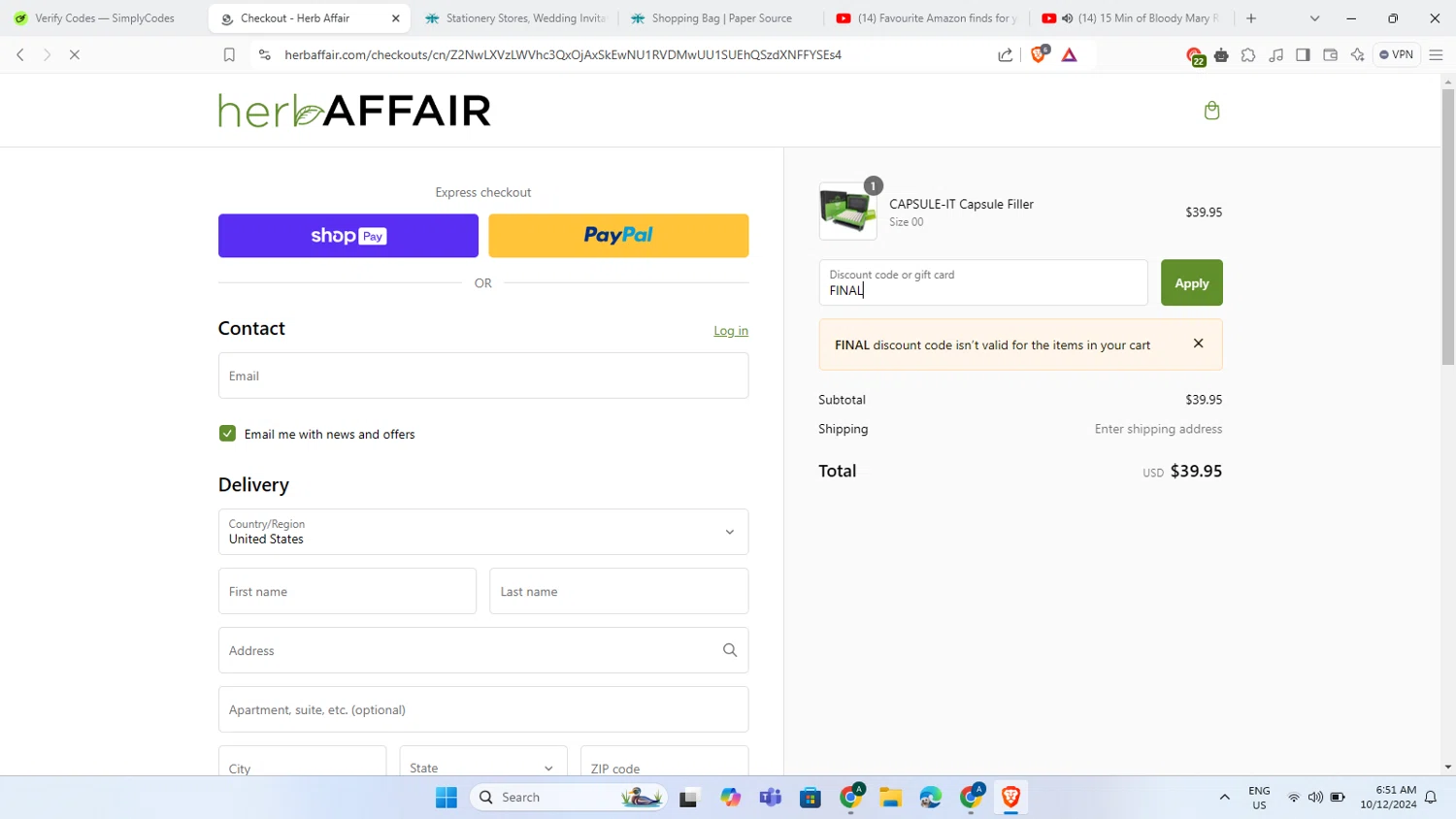Focus the Email input field
This screenshot has height=819, width=1456.
click(483, 376)
